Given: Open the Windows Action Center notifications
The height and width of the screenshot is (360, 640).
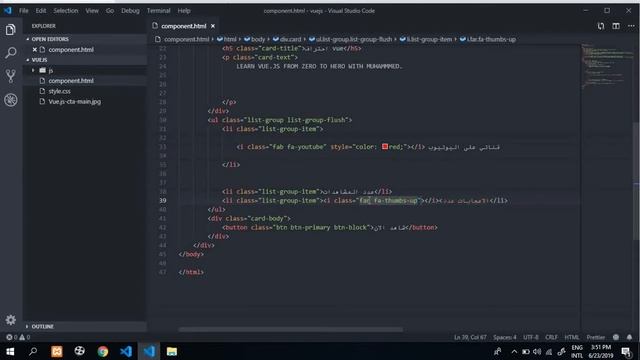Looking at the screenshot, I should (x=626, y=351).
